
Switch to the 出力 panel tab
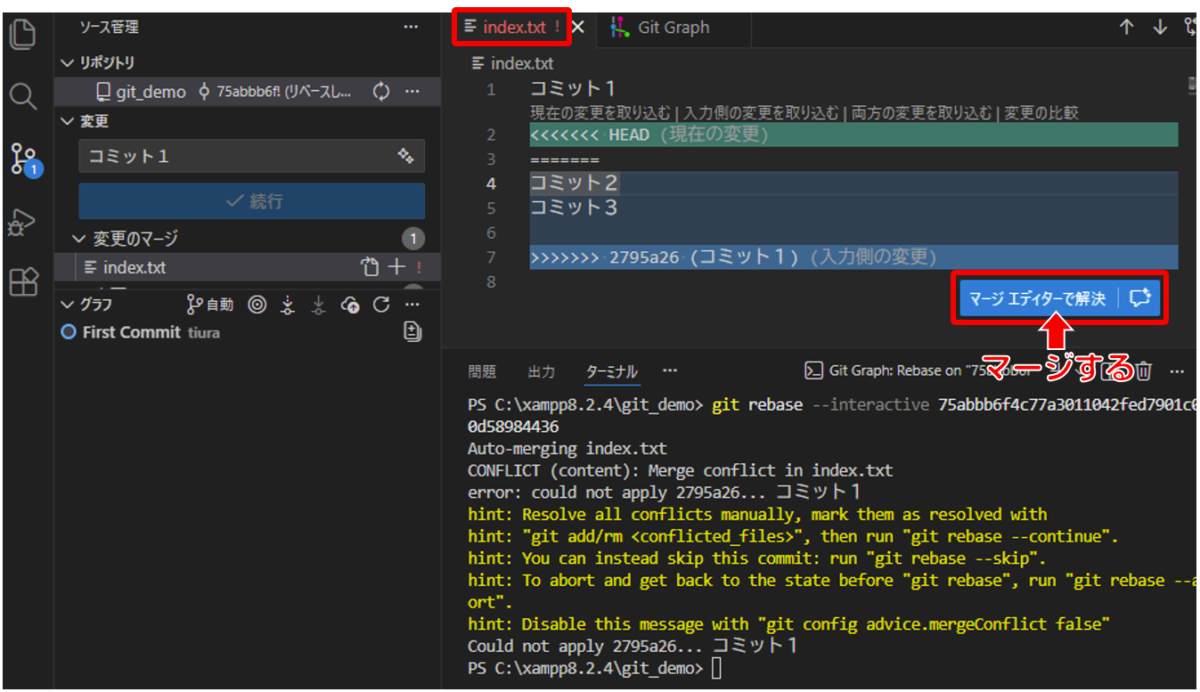pos(541,372)
